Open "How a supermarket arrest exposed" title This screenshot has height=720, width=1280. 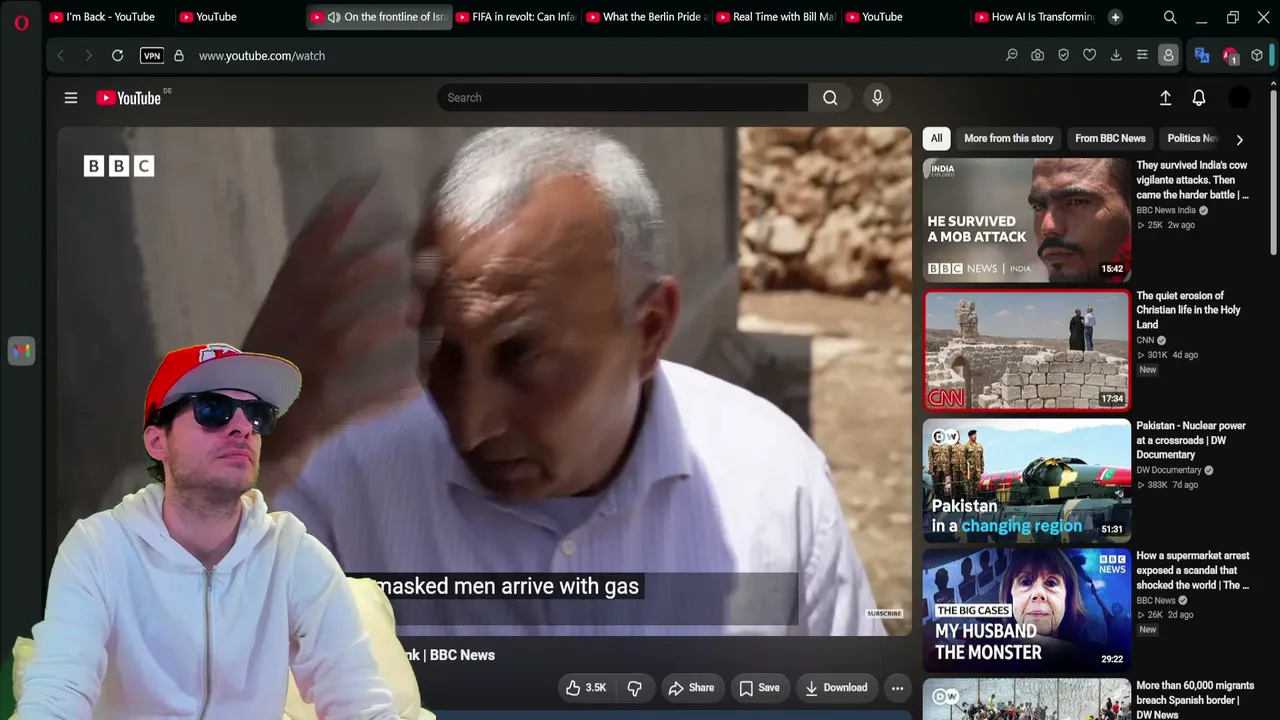tap(1193, 570)
